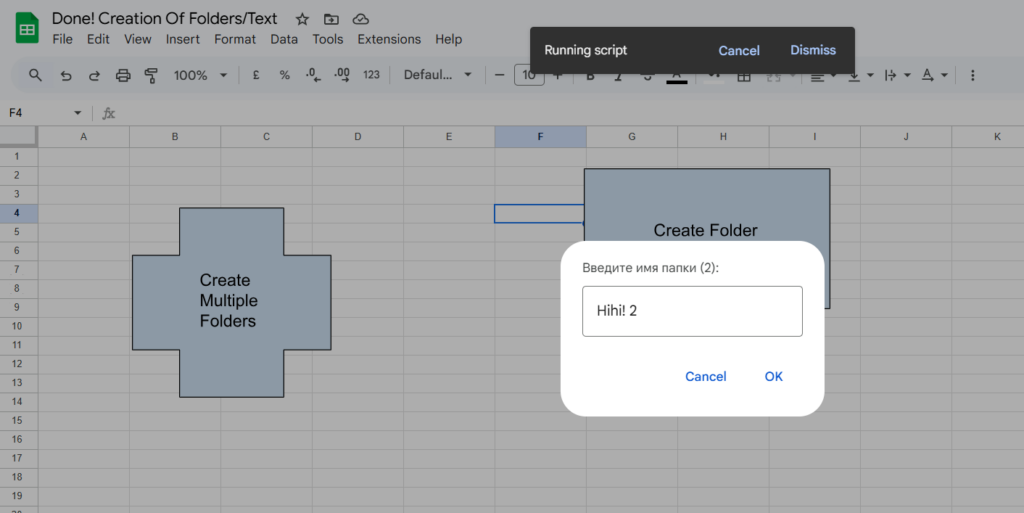Viewport: 1024px width, 513px height.
Task: Search the menus magnifier icon
Action: [35, 75]
